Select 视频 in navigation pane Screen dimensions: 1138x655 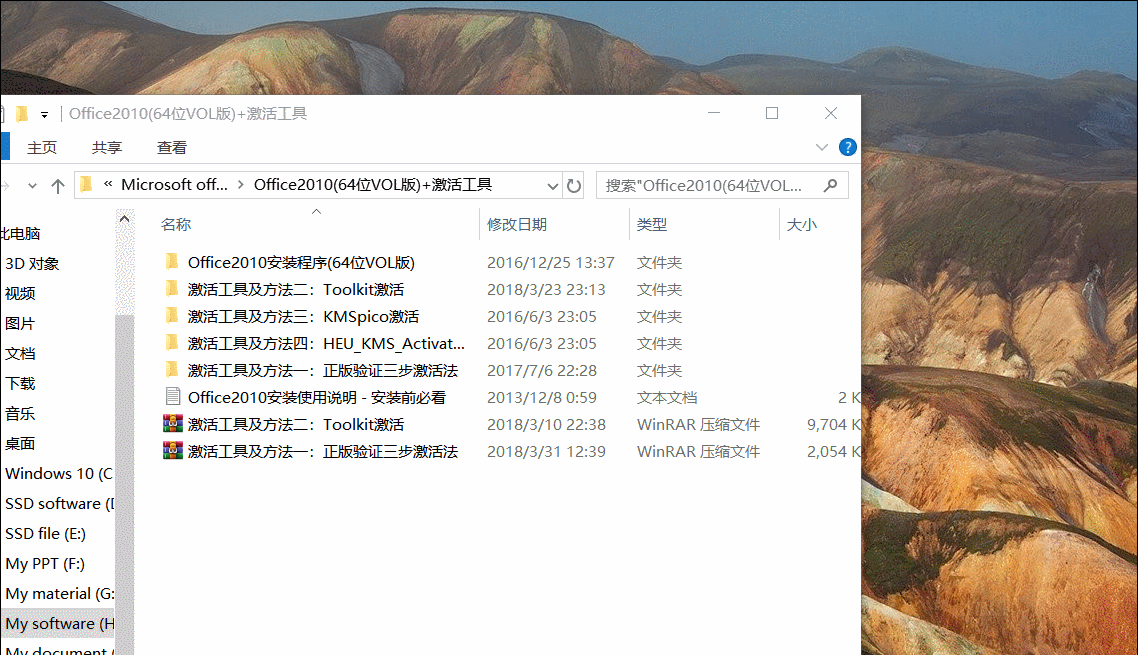[20, 293]
